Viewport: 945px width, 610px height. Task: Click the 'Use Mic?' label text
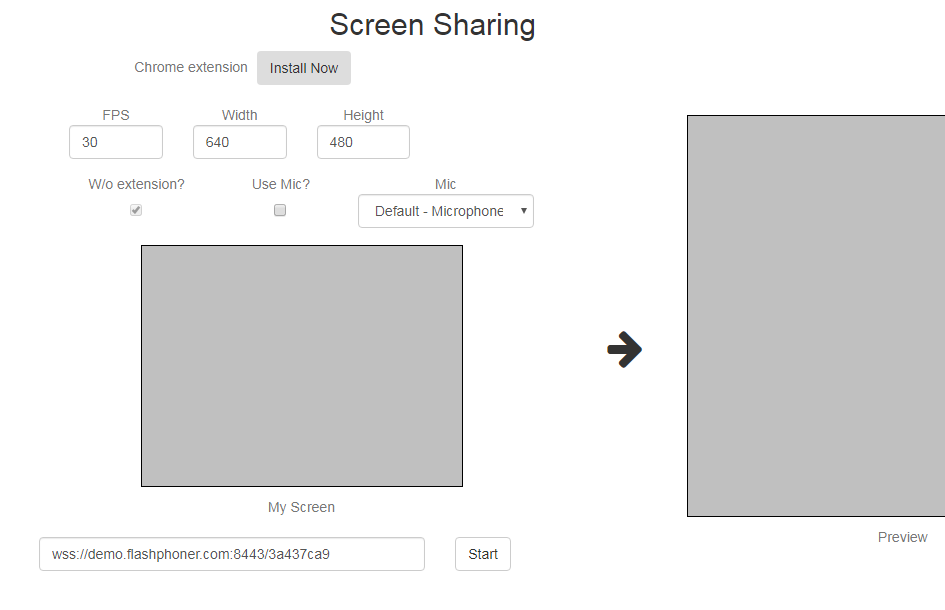[x=281, y=184]
